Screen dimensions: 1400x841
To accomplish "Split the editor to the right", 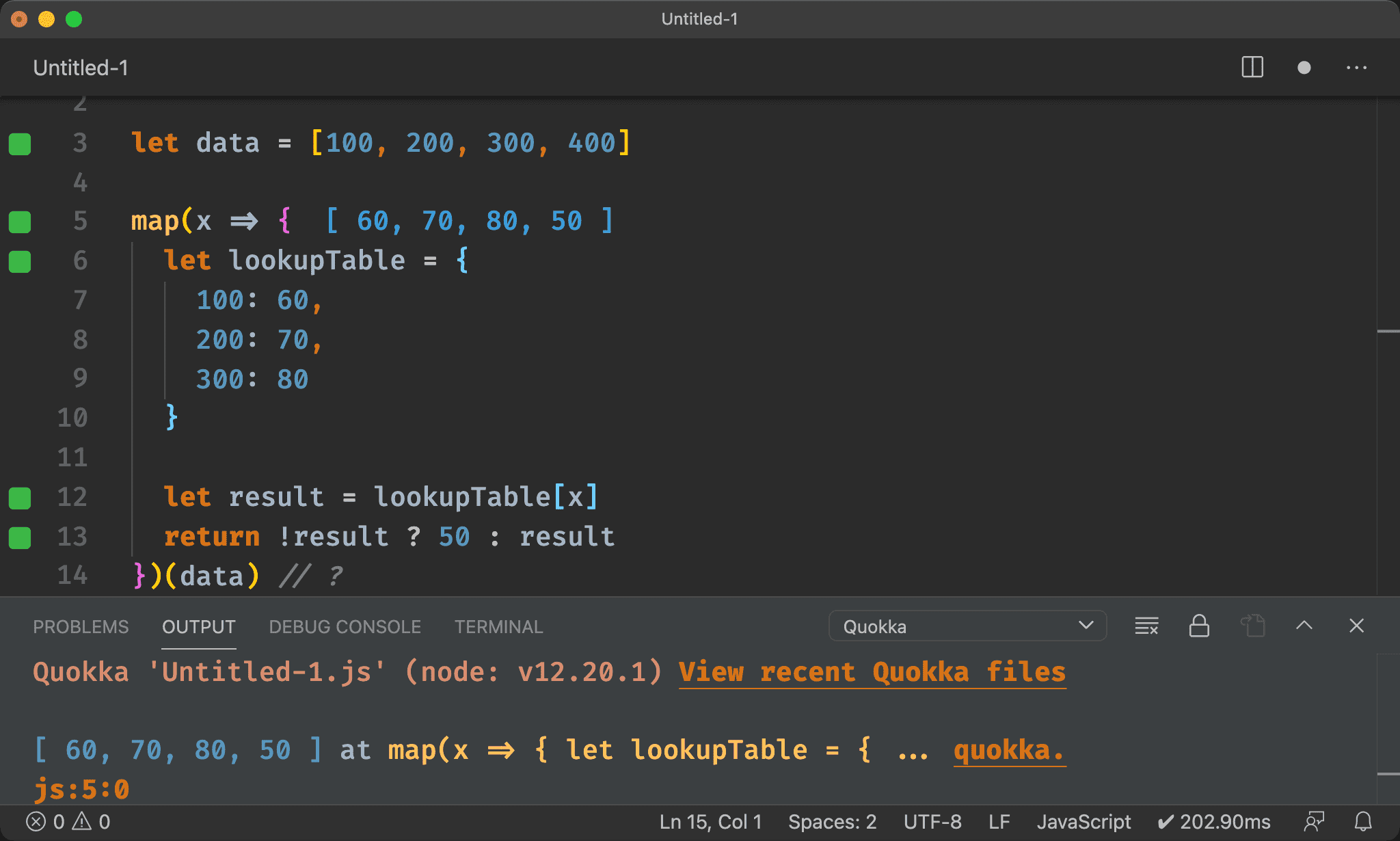I will [x=1252, y=68].
